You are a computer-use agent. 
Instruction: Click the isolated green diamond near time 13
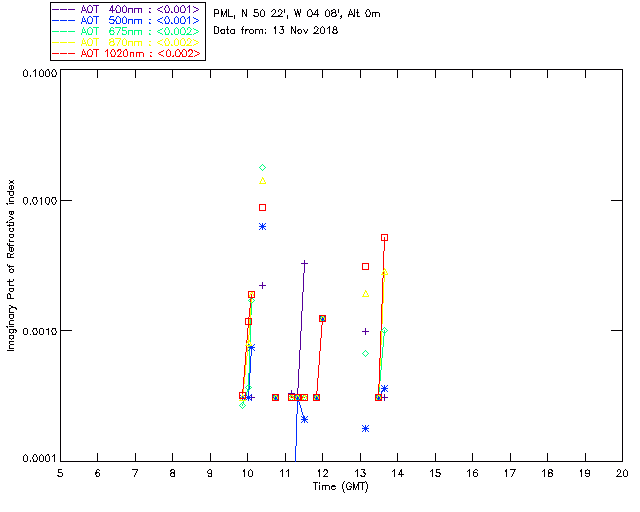[x=365, y=354]
